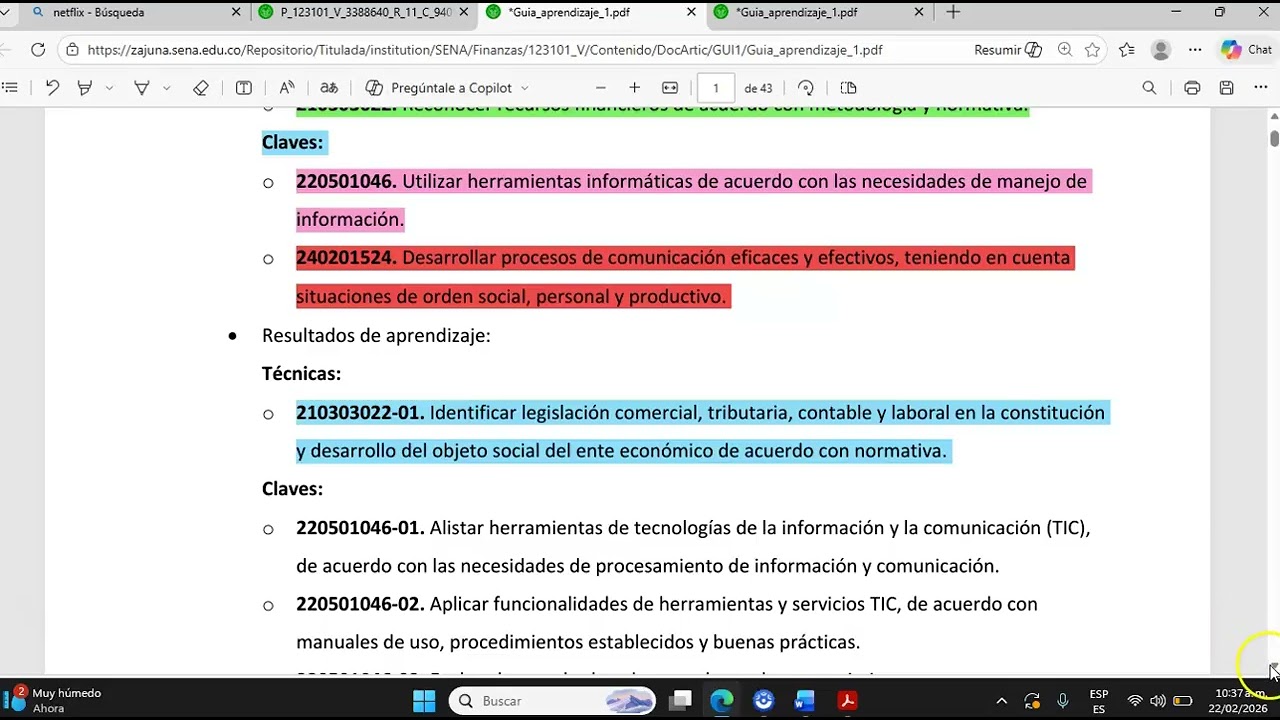Expand the draw pen options dropdown arrow
Viewport: 1280px width, 720px height.
tap(166, 88)
